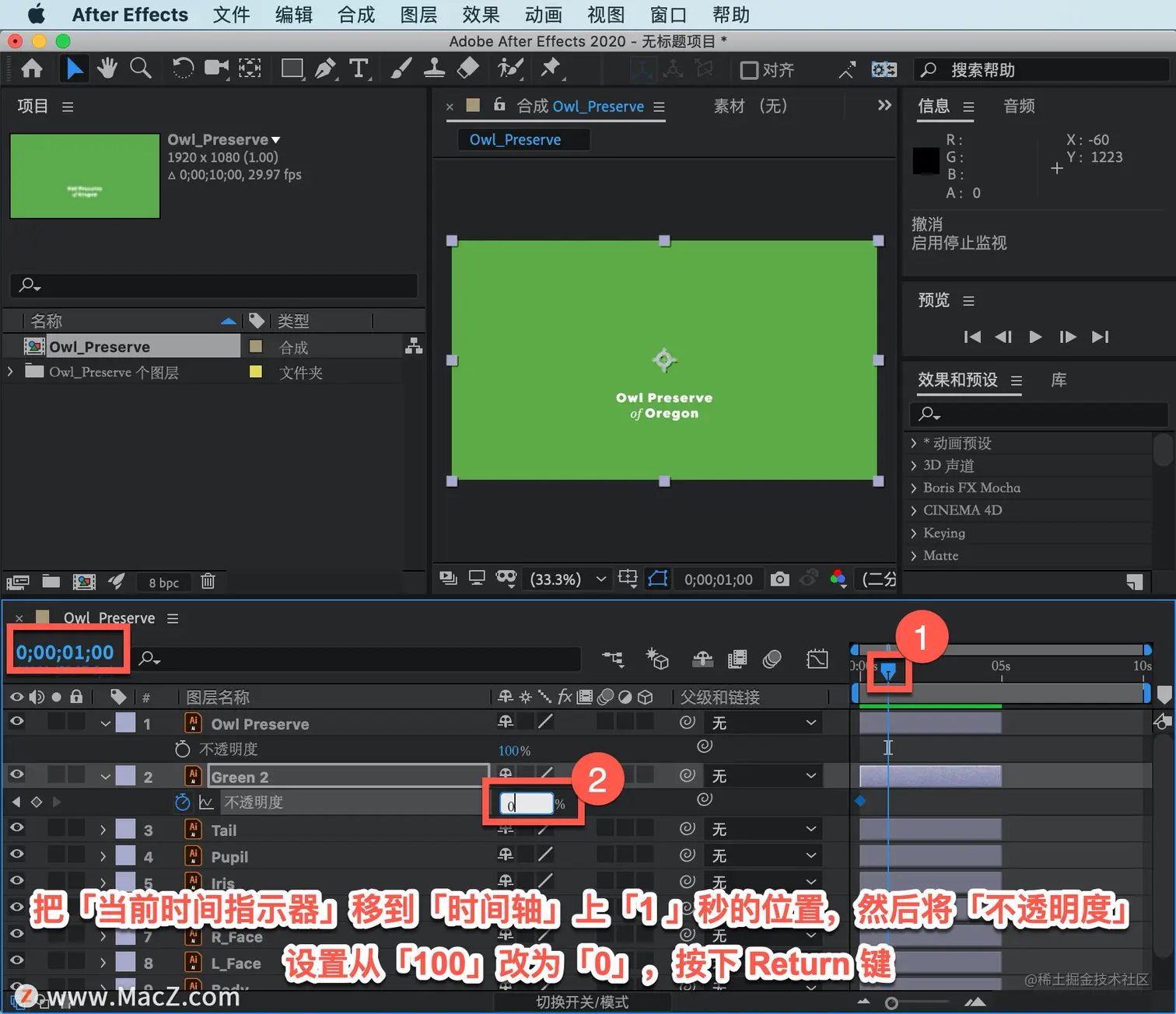
Task: Click the Green 2 opacity value field
Action: click(527, 804)
